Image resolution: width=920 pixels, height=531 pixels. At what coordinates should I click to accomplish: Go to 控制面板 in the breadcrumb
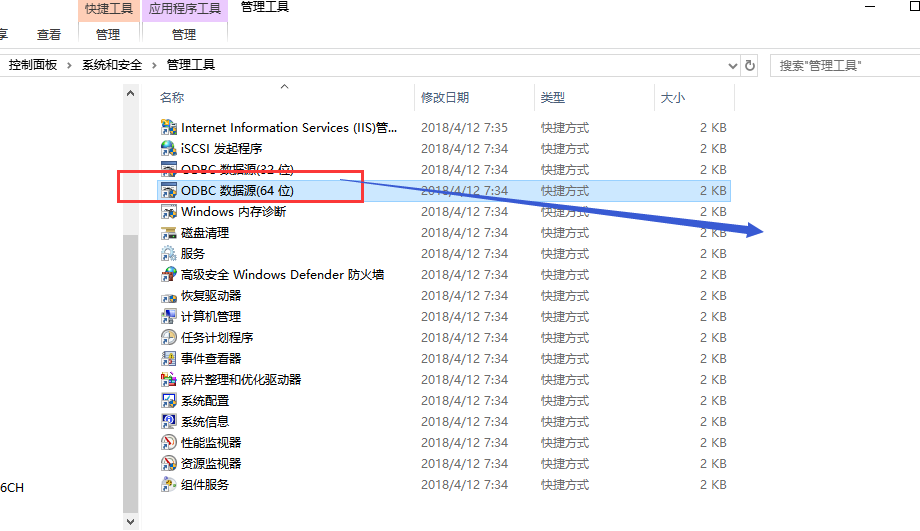pyautogui.click(x=33, y=65)
